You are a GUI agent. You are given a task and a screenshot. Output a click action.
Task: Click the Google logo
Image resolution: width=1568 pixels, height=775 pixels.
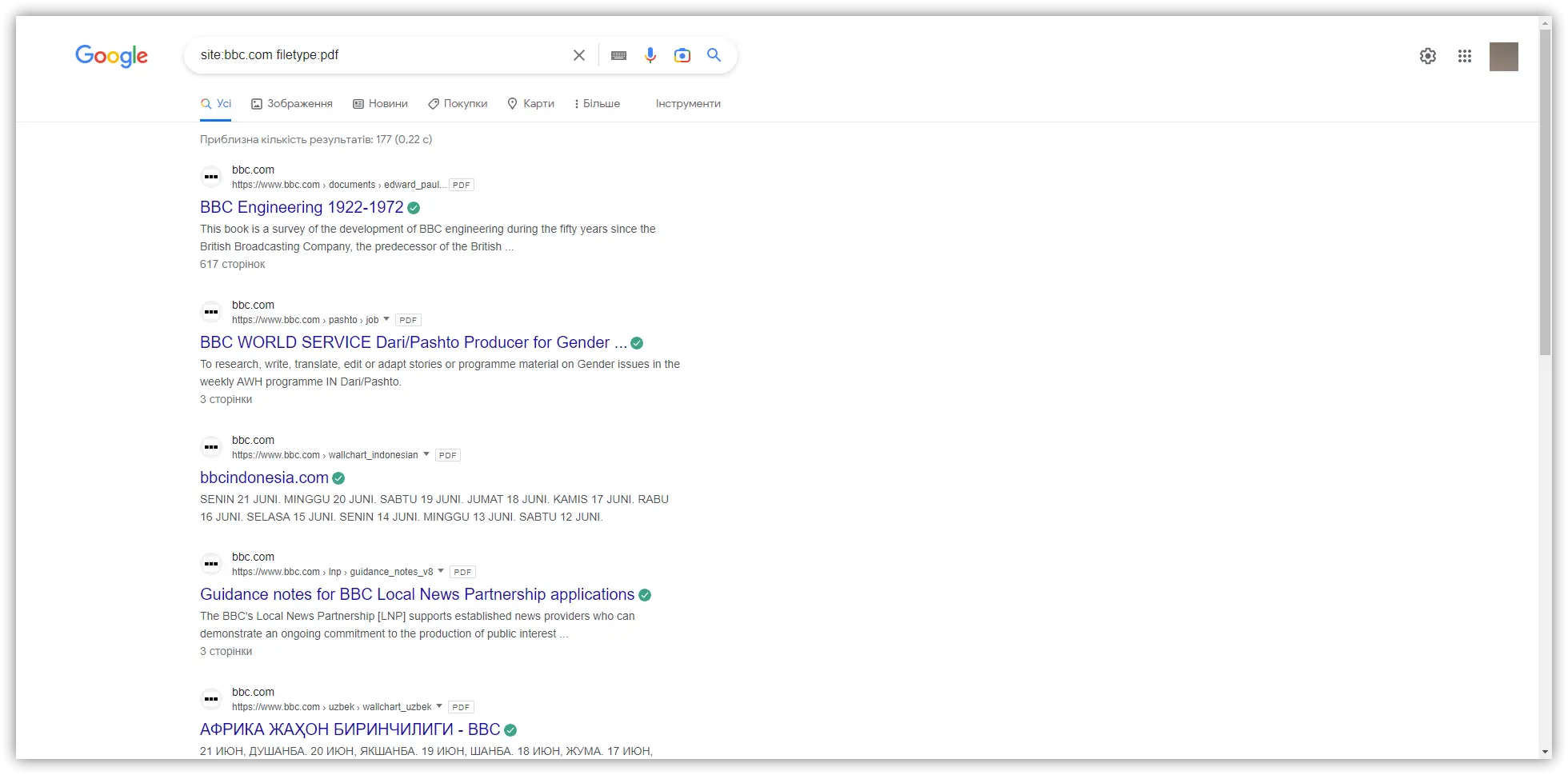pos(111,56)
